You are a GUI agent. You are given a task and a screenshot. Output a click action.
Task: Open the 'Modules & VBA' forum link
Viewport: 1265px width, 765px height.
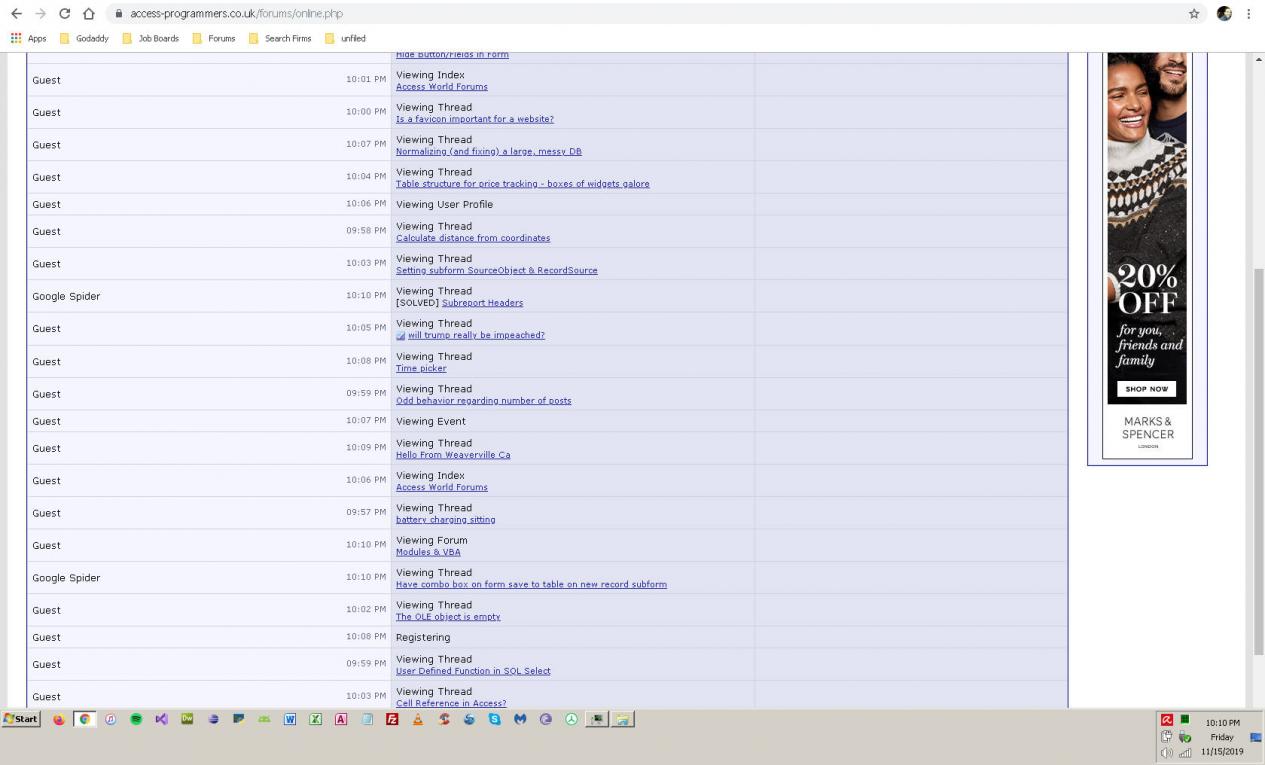(x=428, y=552)
